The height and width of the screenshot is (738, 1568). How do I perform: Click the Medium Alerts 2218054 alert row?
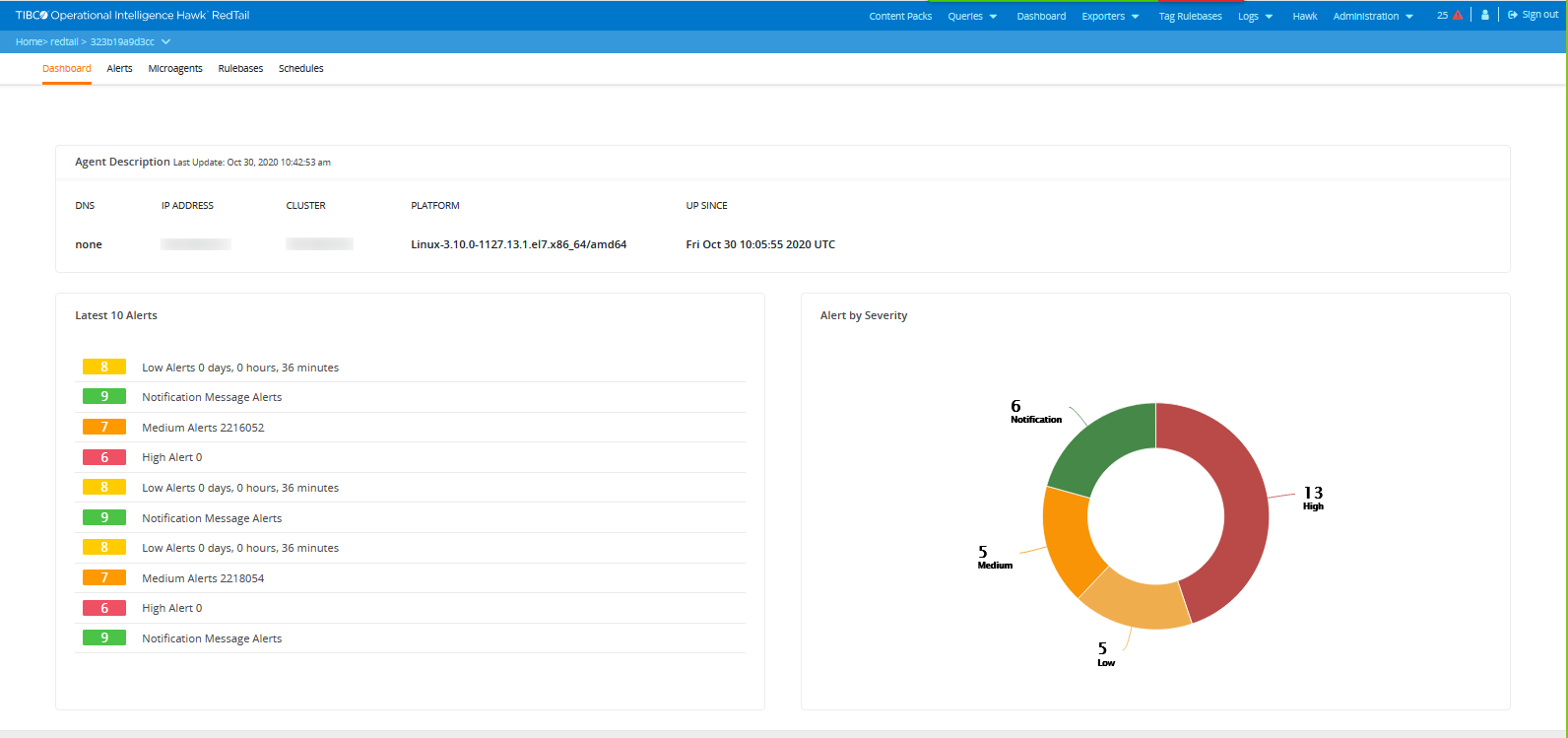(x=203, y=578)
